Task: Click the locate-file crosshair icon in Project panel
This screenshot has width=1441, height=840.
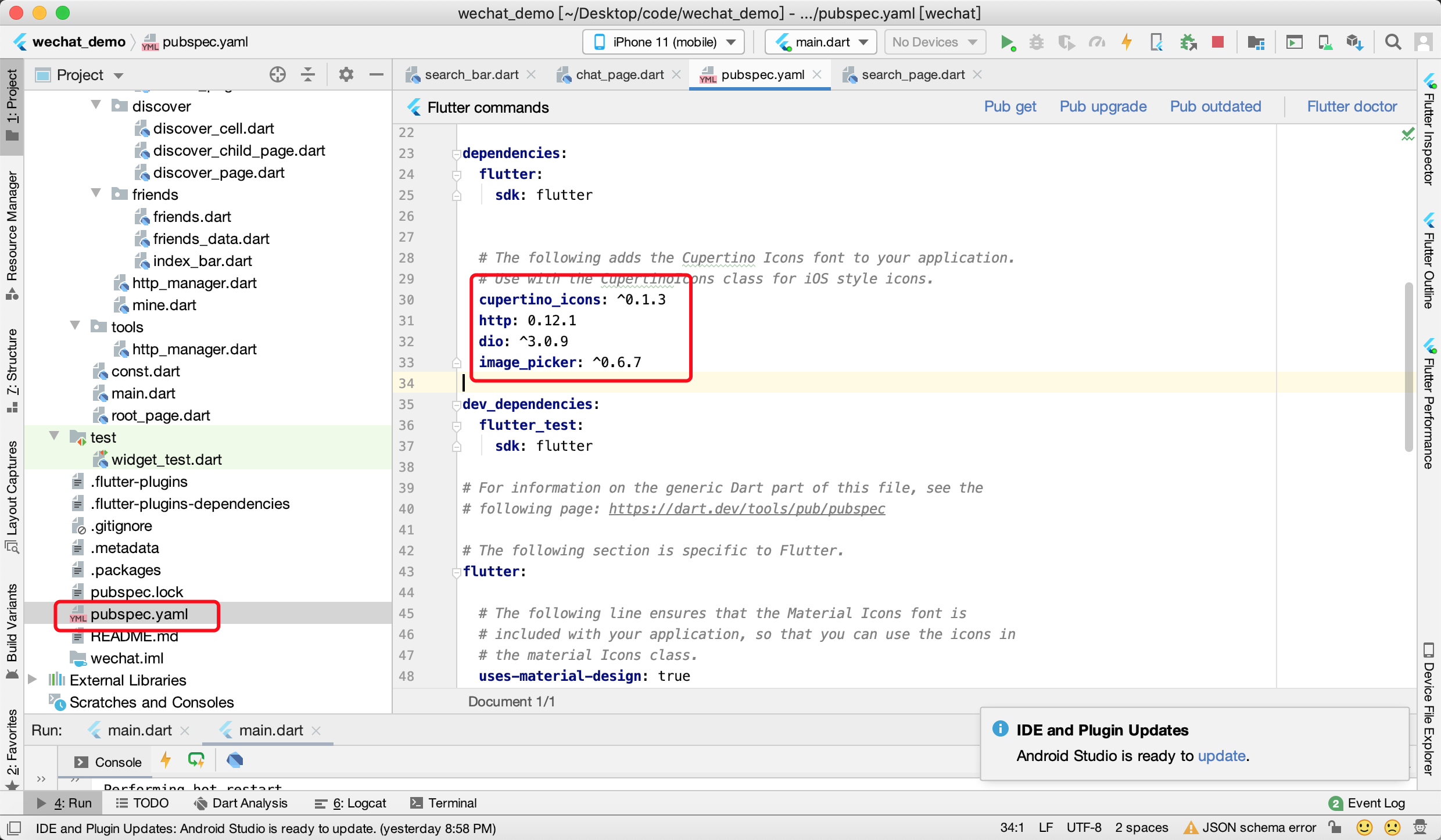Action: click(278, 75)
